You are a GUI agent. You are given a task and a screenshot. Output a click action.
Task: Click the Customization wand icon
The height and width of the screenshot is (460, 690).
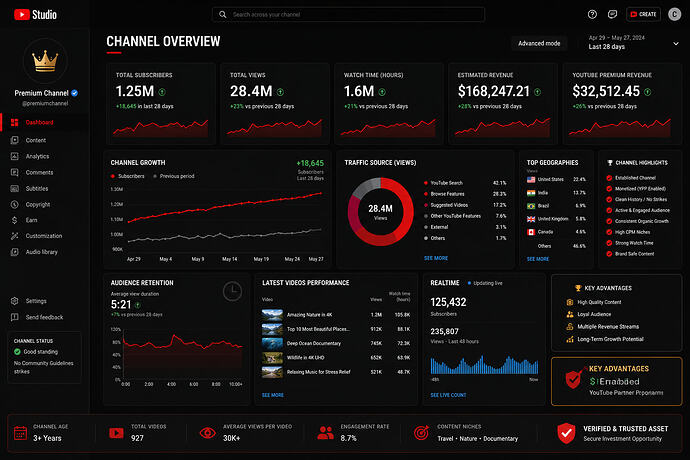click(x=15, y=236)
